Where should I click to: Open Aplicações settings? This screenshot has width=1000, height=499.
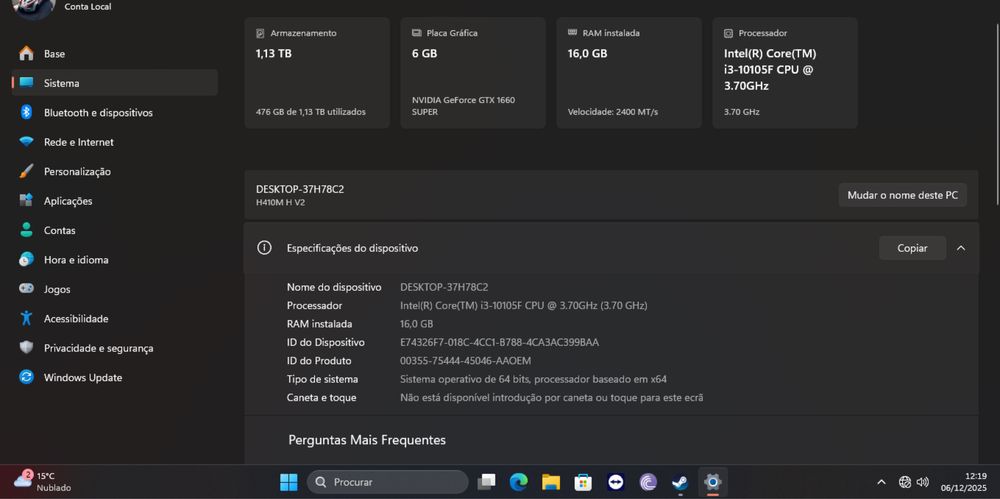[x=115, y=200]
